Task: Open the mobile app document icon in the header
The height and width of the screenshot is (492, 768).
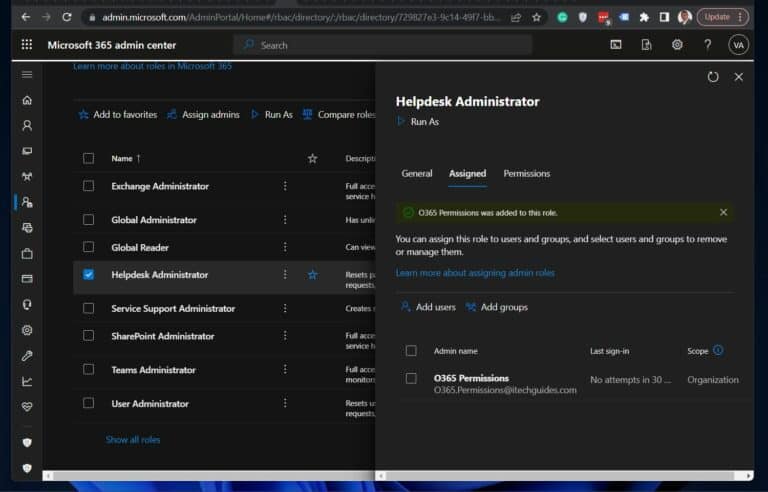Action: [x=646, y=45]
